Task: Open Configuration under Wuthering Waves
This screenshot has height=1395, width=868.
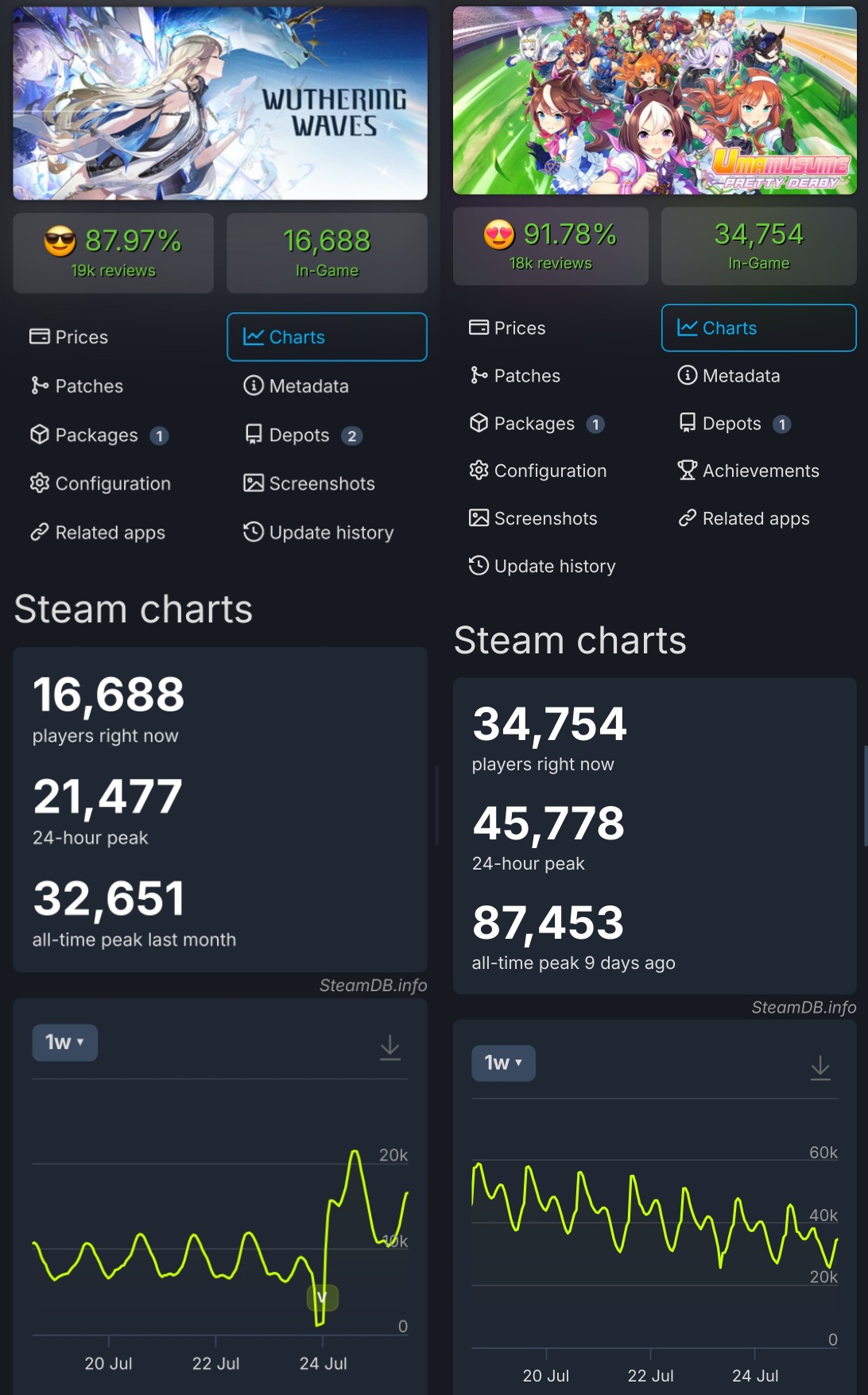Action: (x=100, y=484)
